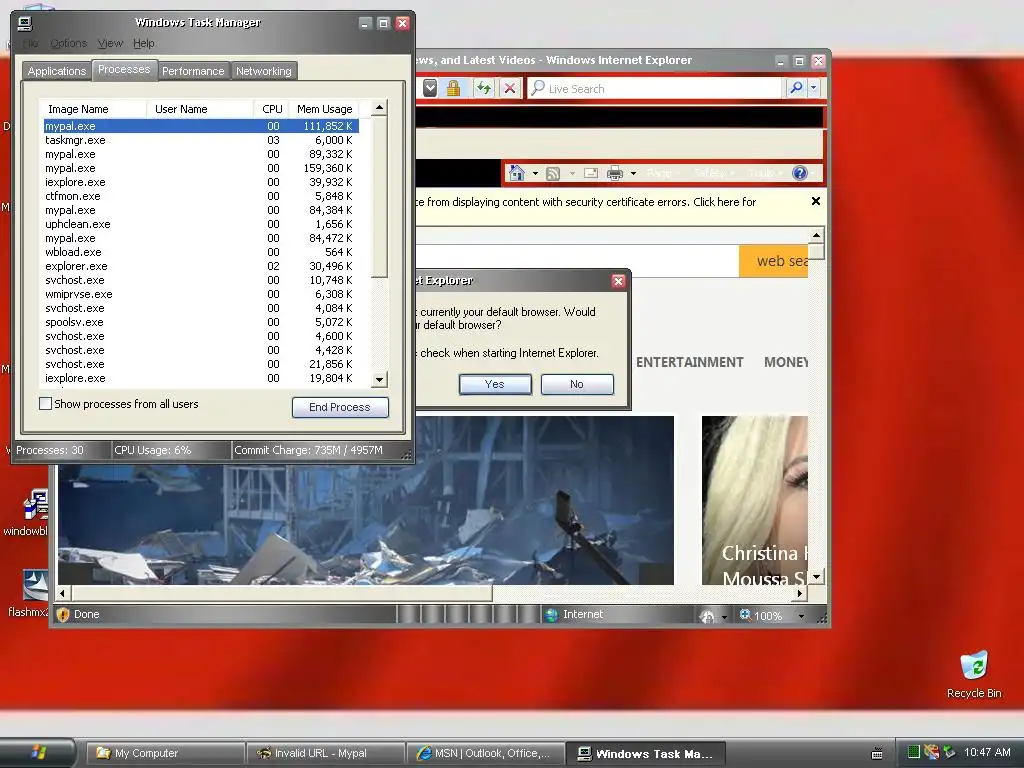Click the keyboard language bar icon in taskbar

pyautogui.click(x=877, y=754)
